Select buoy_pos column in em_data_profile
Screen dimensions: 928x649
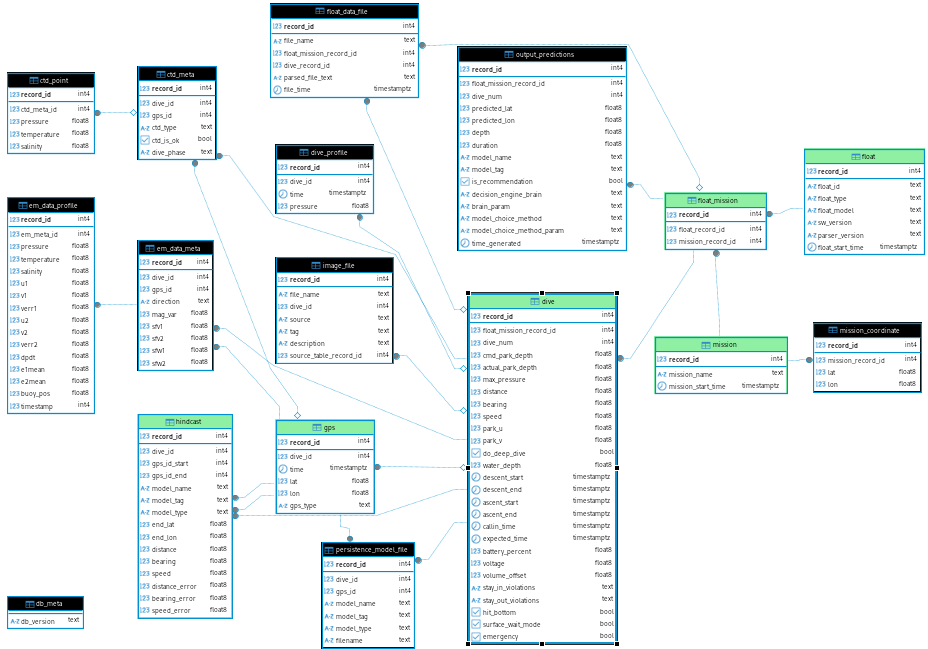point(50,393)
